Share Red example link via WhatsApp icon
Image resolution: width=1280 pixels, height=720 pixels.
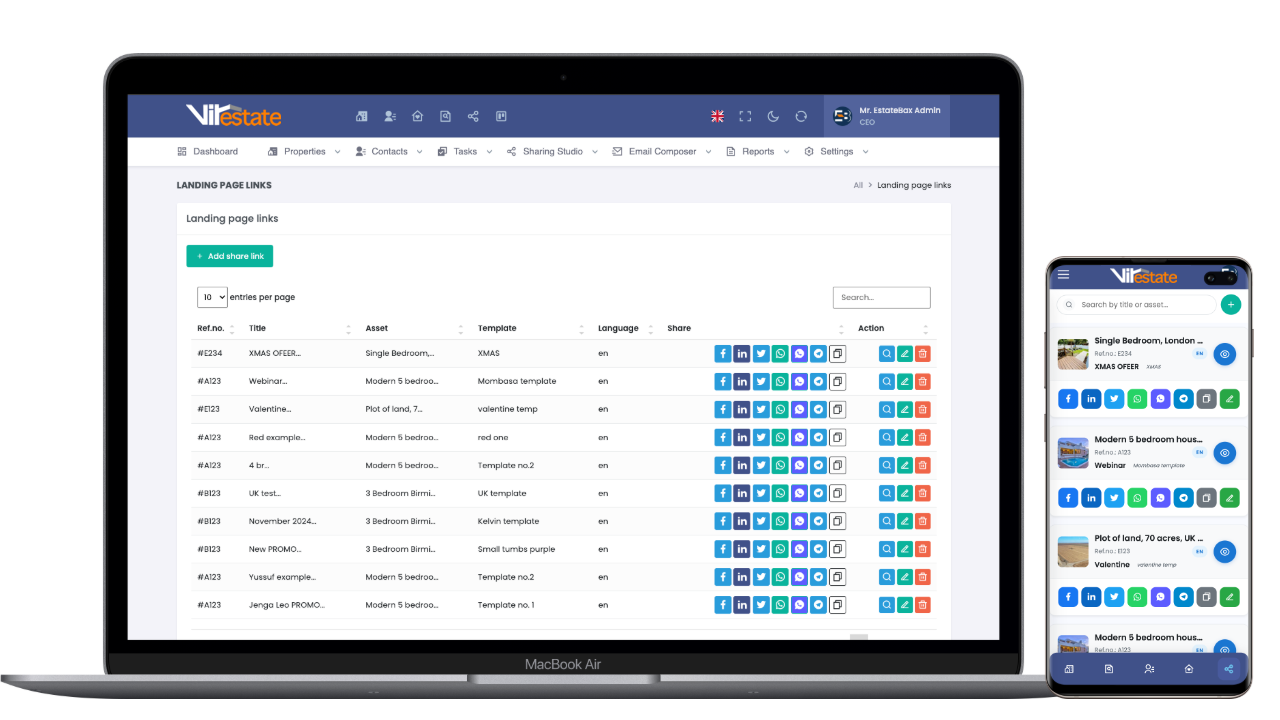pos(780,437)
